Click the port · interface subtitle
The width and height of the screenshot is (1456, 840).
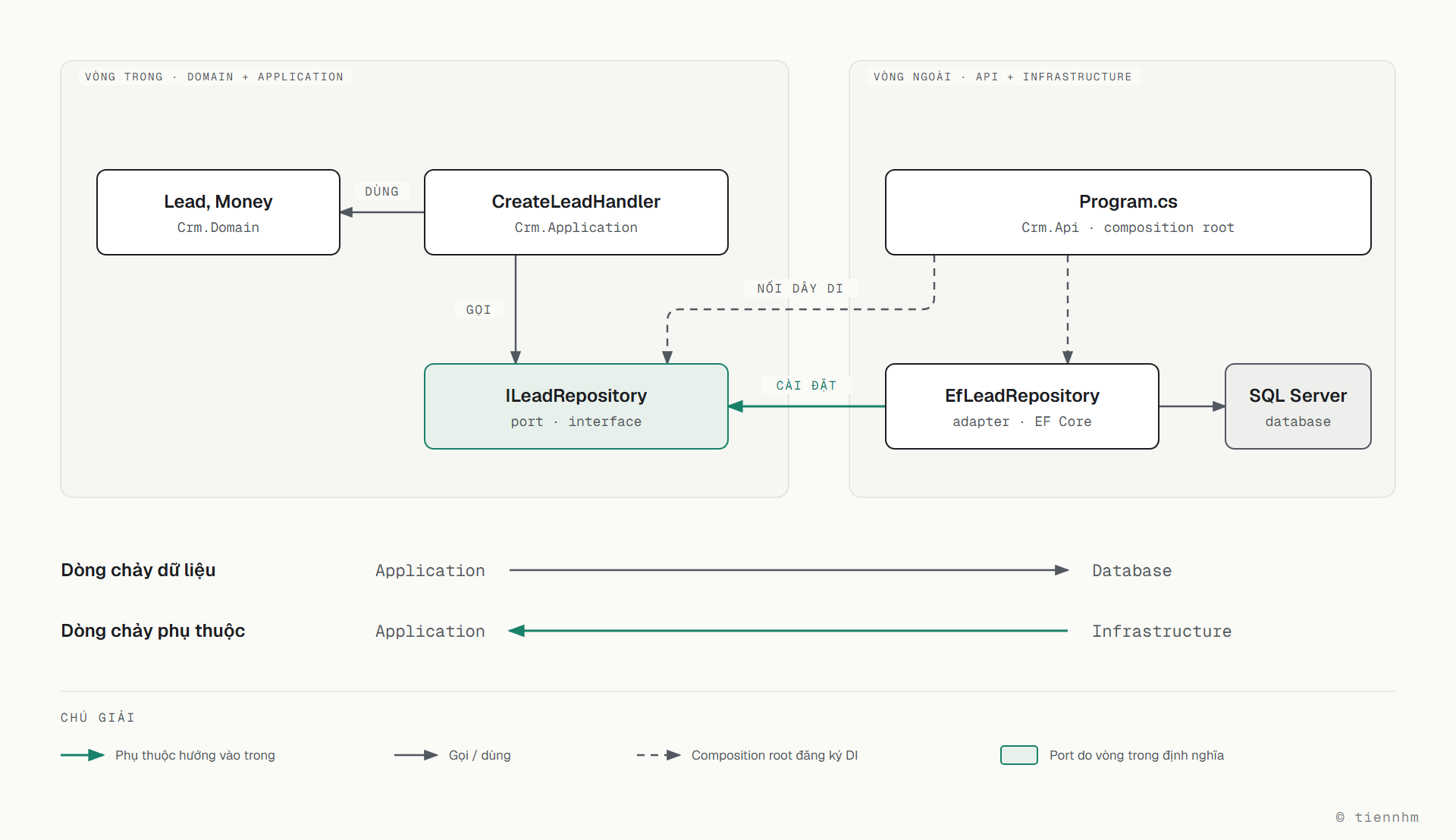[x=576, y=422]
